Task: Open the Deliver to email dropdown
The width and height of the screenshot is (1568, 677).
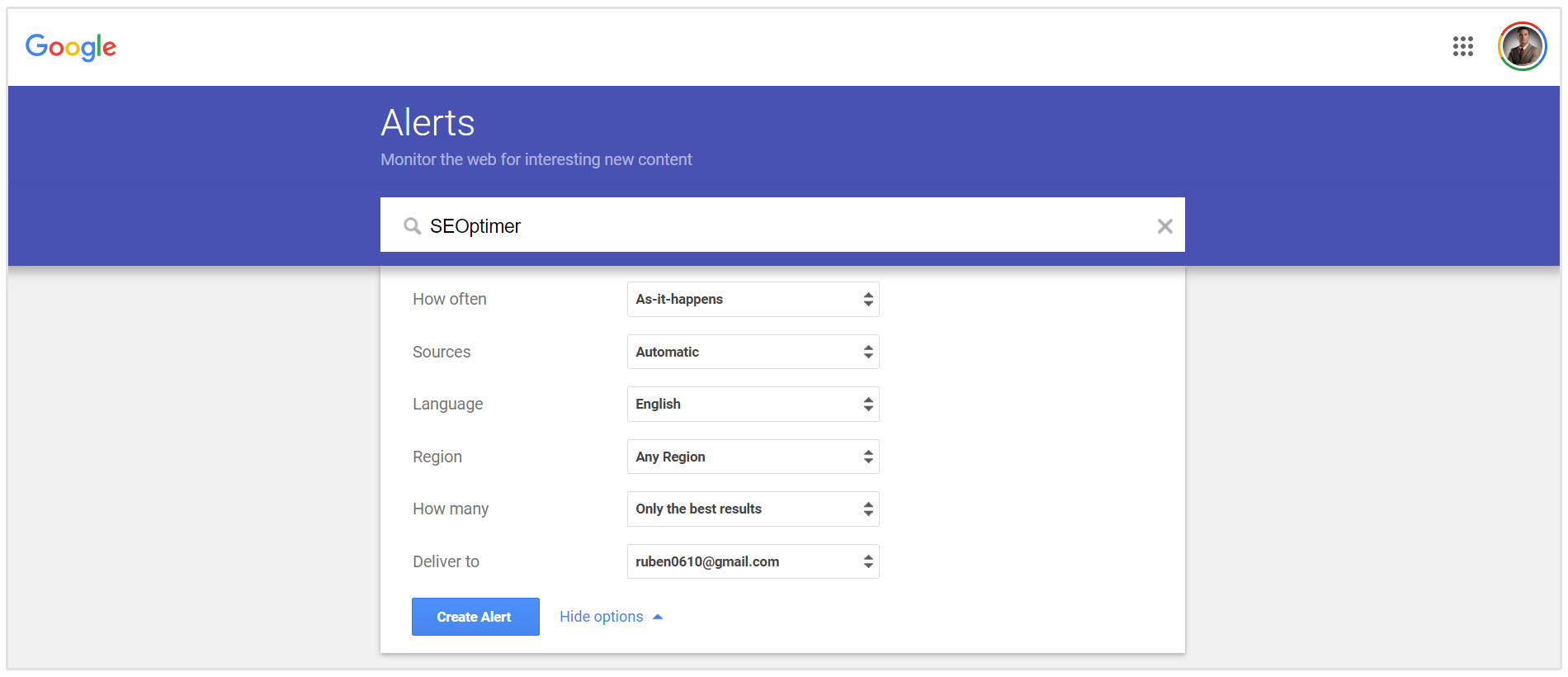Action: (x=753, y=561)
